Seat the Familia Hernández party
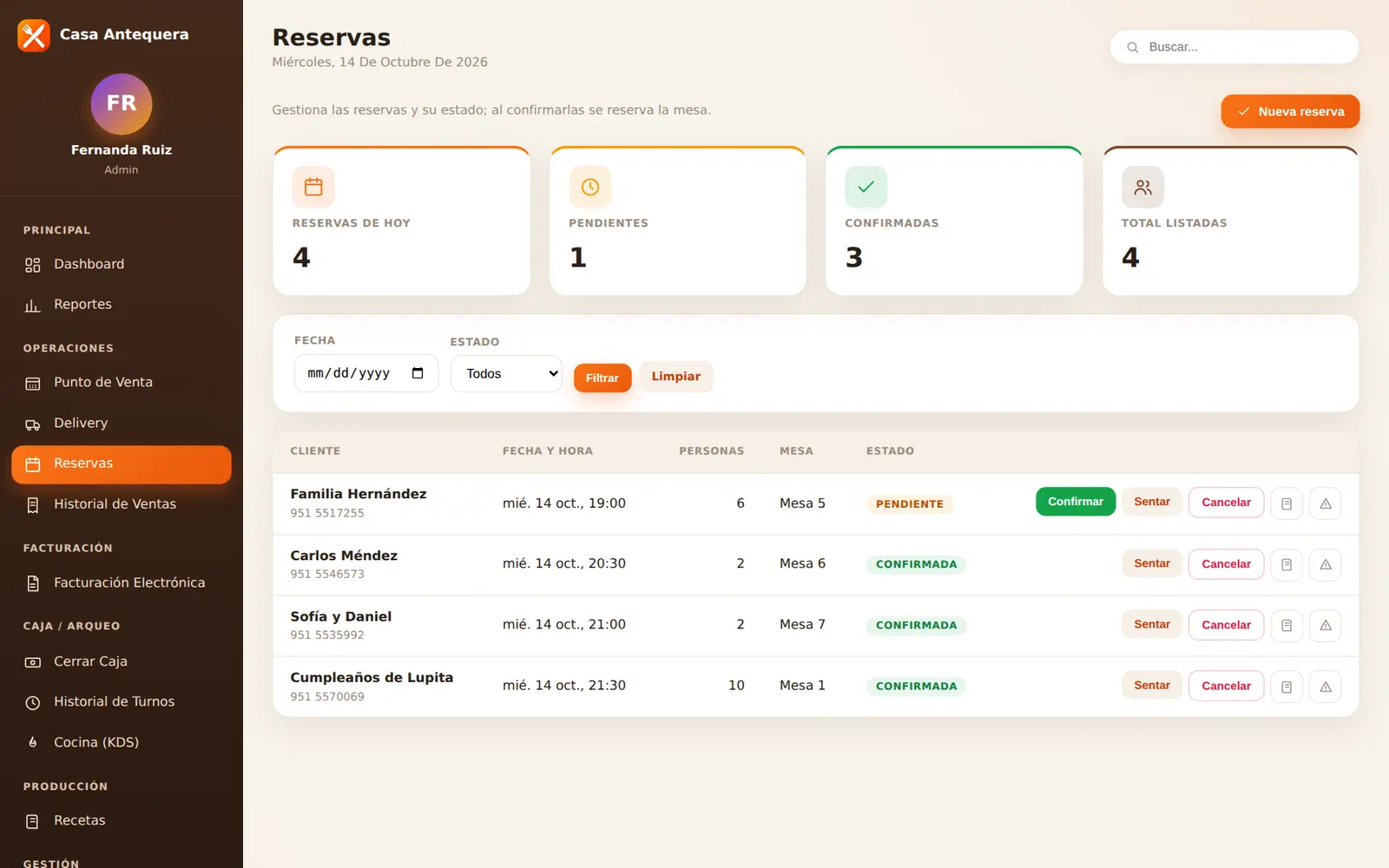The image size is (1389, 868). (x=1152, y=502)
